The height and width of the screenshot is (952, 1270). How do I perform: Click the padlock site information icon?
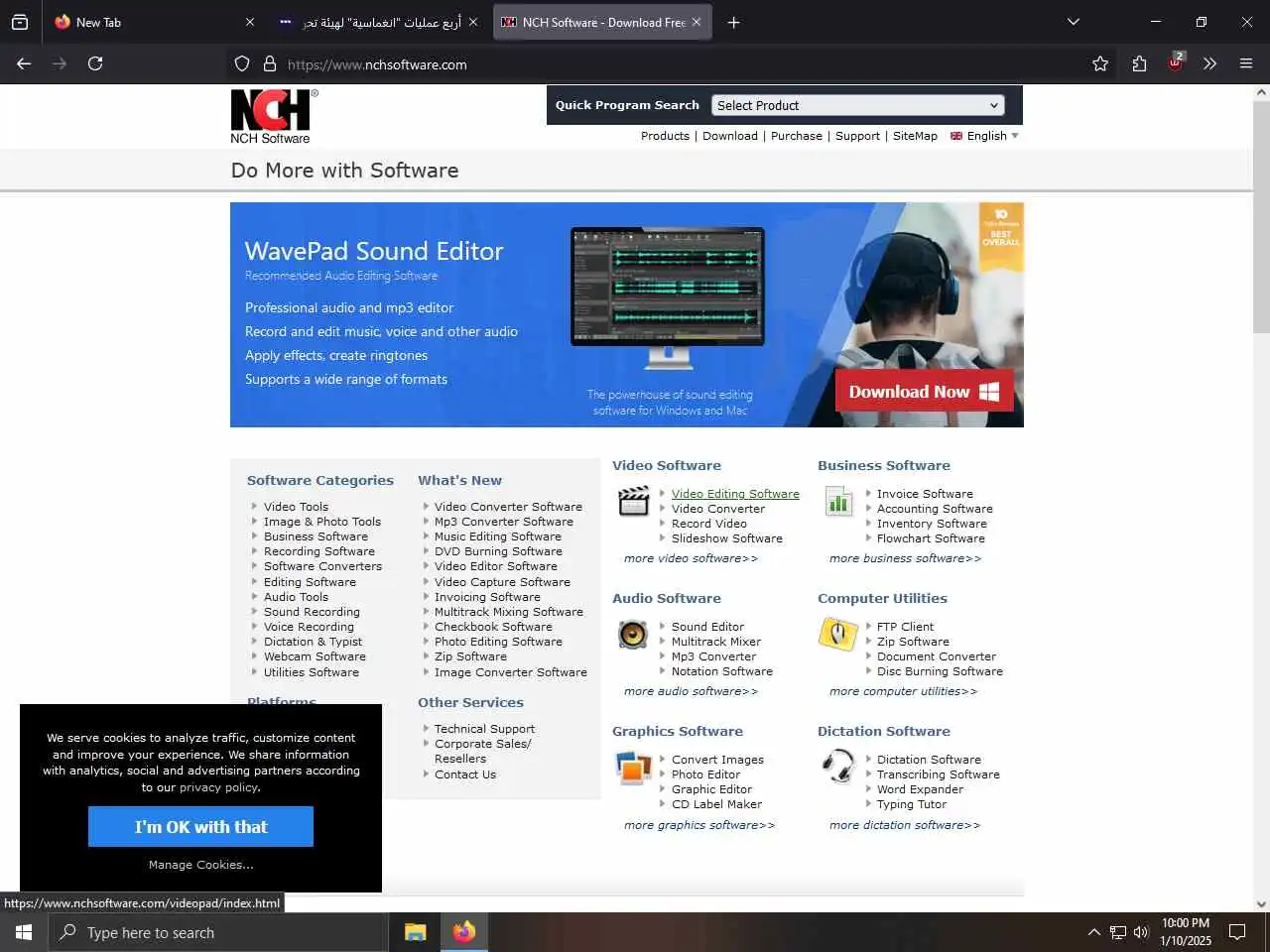(x=270, y=64)
